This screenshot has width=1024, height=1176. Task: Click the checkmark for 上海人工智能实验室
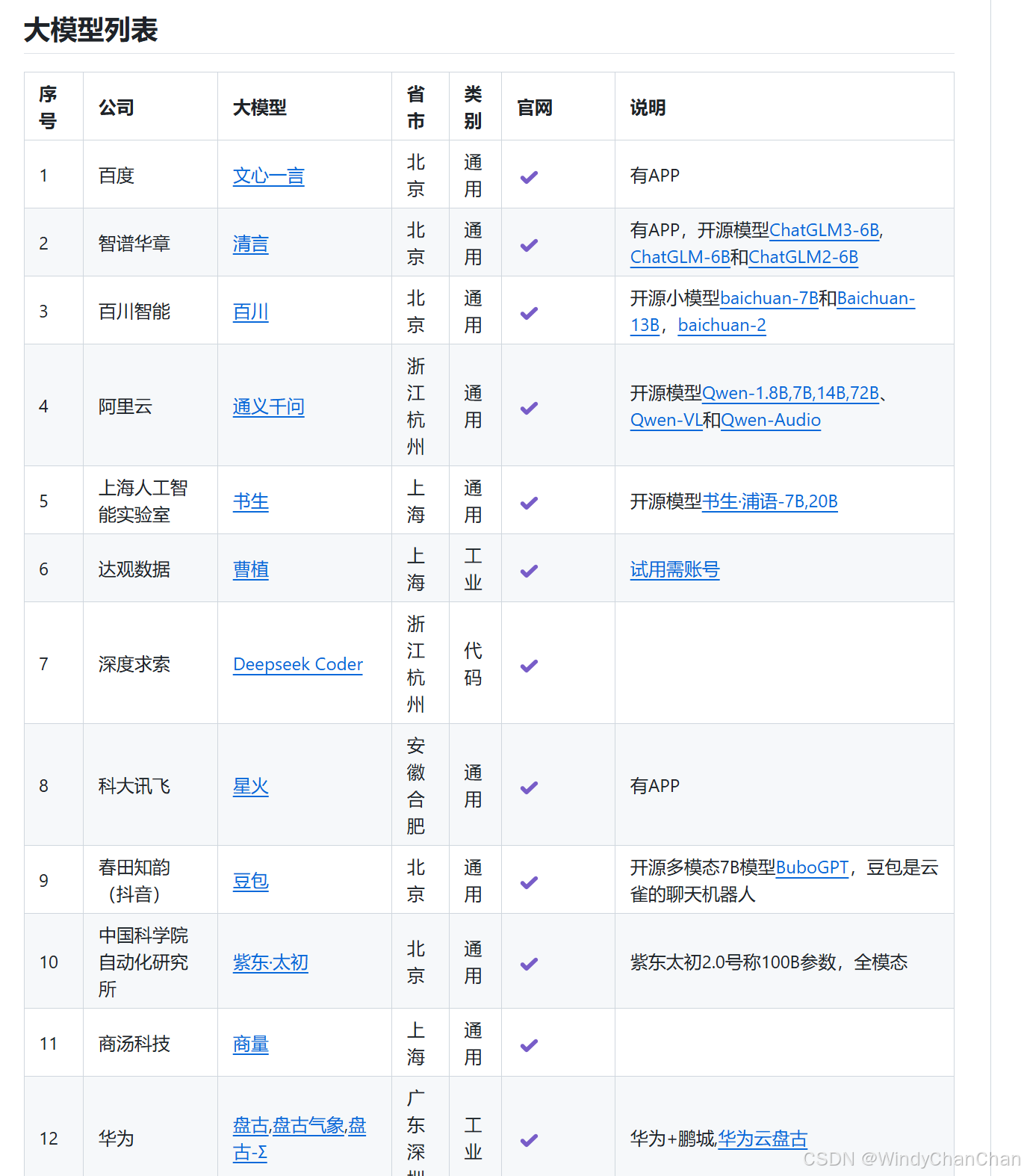point(529,503)
